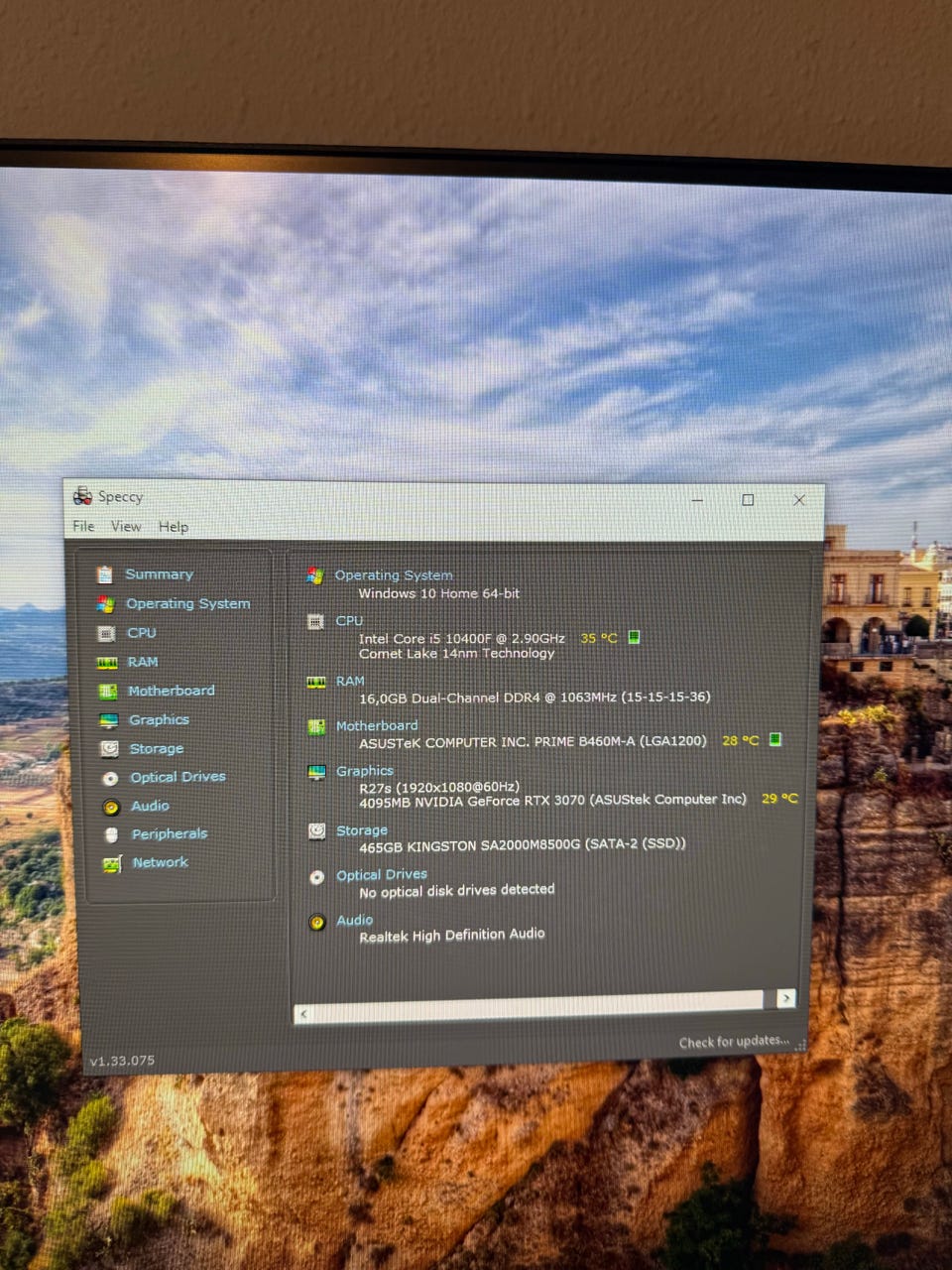Select Optical Drives in the sidebar
The height and width of the screenshot is (1270, 952).
(178, 777)
